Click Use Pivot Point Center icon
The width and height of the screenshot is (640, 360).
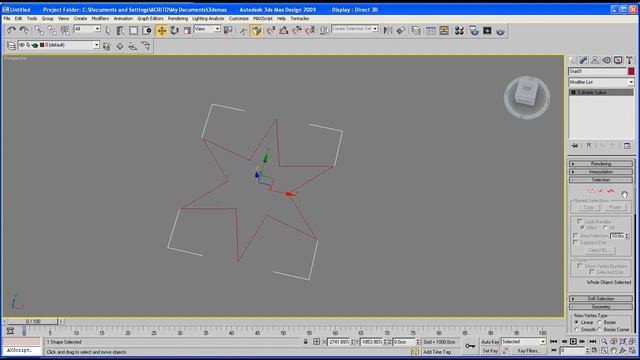(228, 30)
